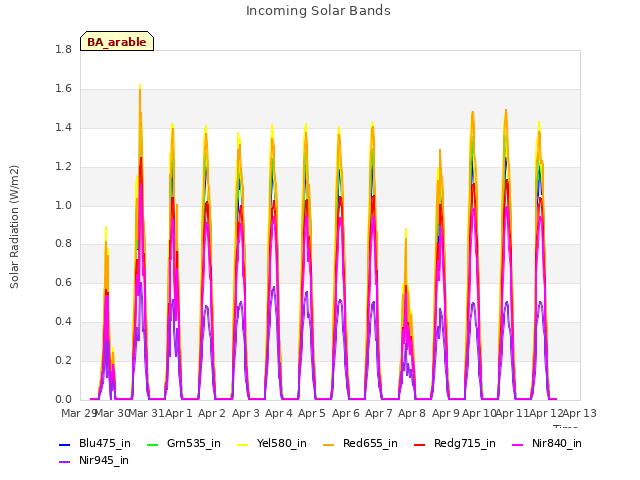Click the 0.2 y-axis tick label
Screen dimensions: 640x480
pos(63,360)
